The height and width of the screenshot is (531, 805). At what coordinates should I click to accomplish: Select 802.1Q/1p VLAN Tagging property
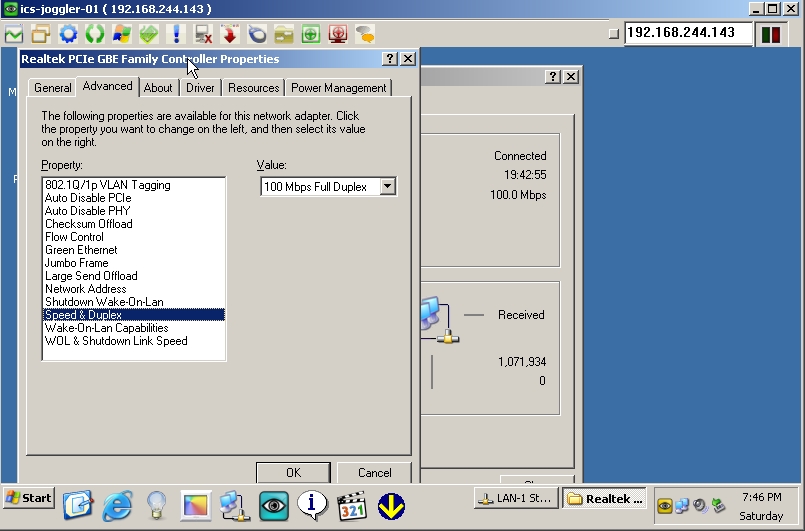(133, 185)
